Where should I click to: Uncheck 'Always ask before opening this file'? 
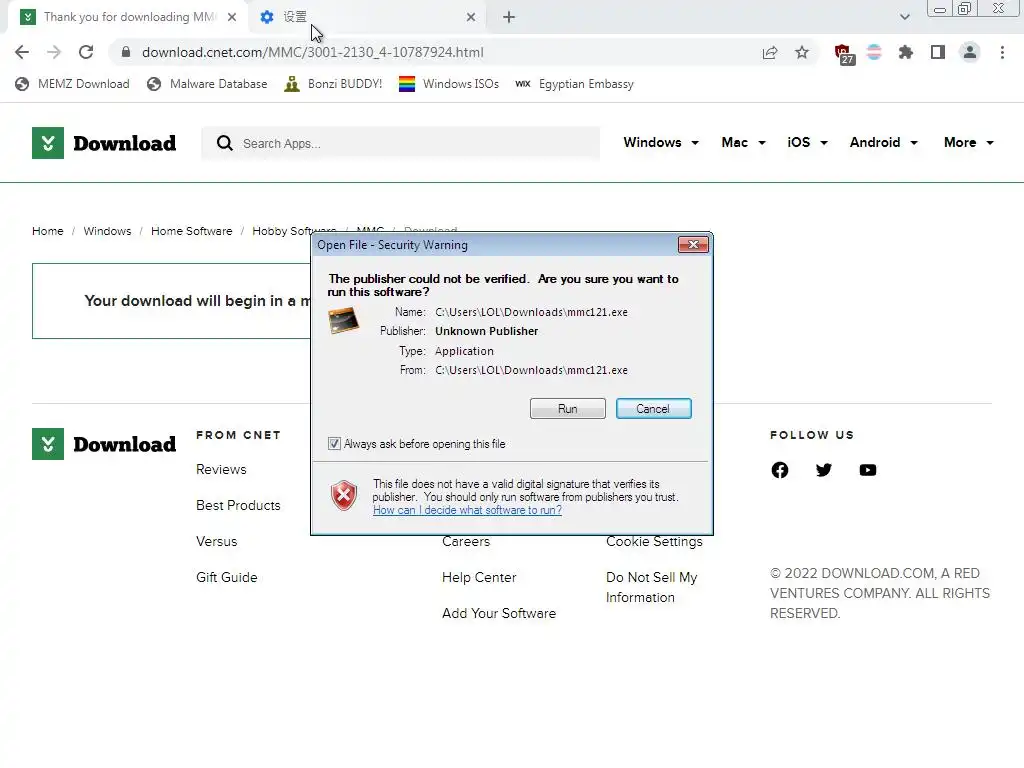pyautogui.click(x=334, y=444)
